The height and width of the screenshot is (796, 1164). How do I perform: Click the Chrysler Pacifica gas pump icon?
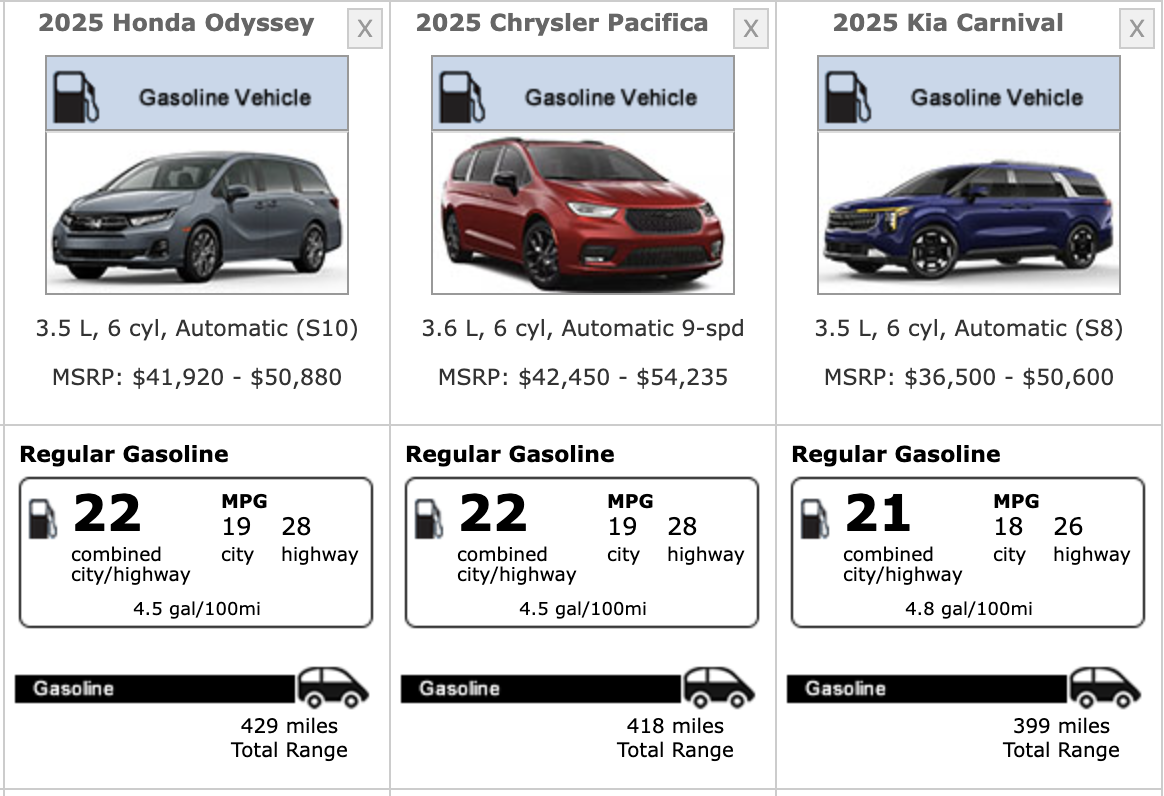462,96
